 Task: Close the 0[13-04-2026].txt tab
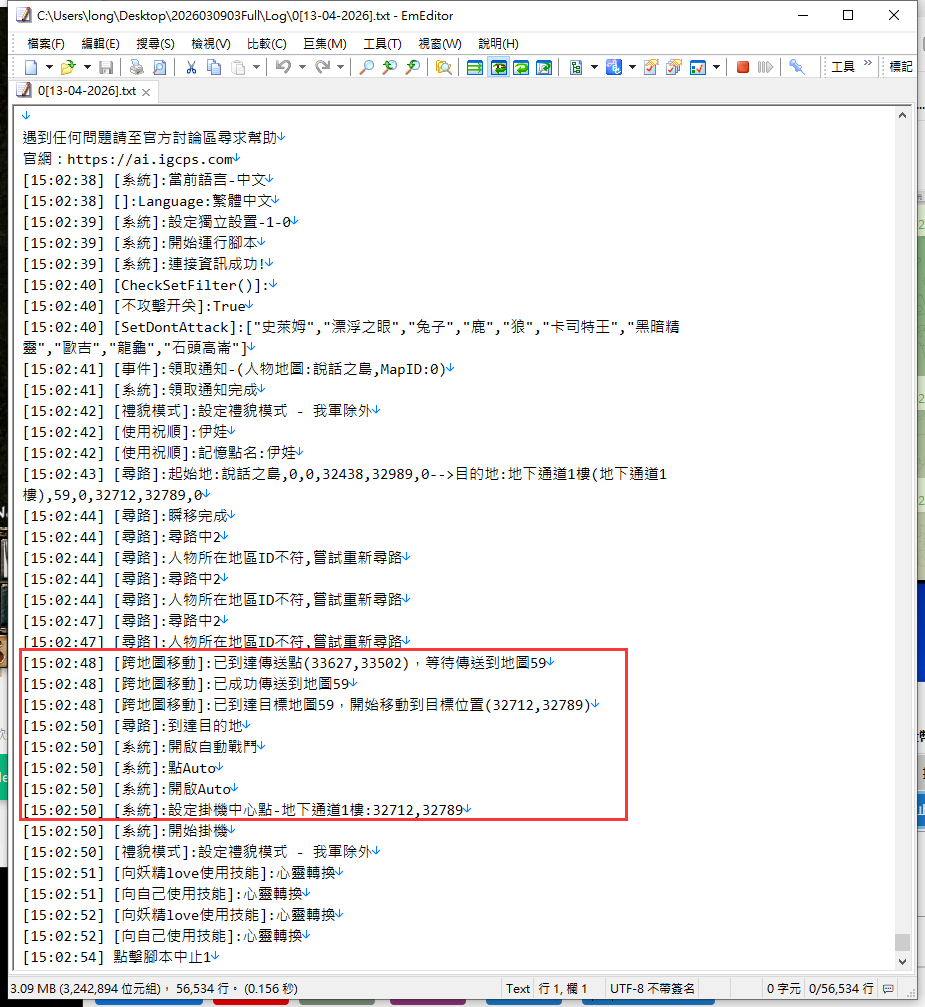pos(146,92)
